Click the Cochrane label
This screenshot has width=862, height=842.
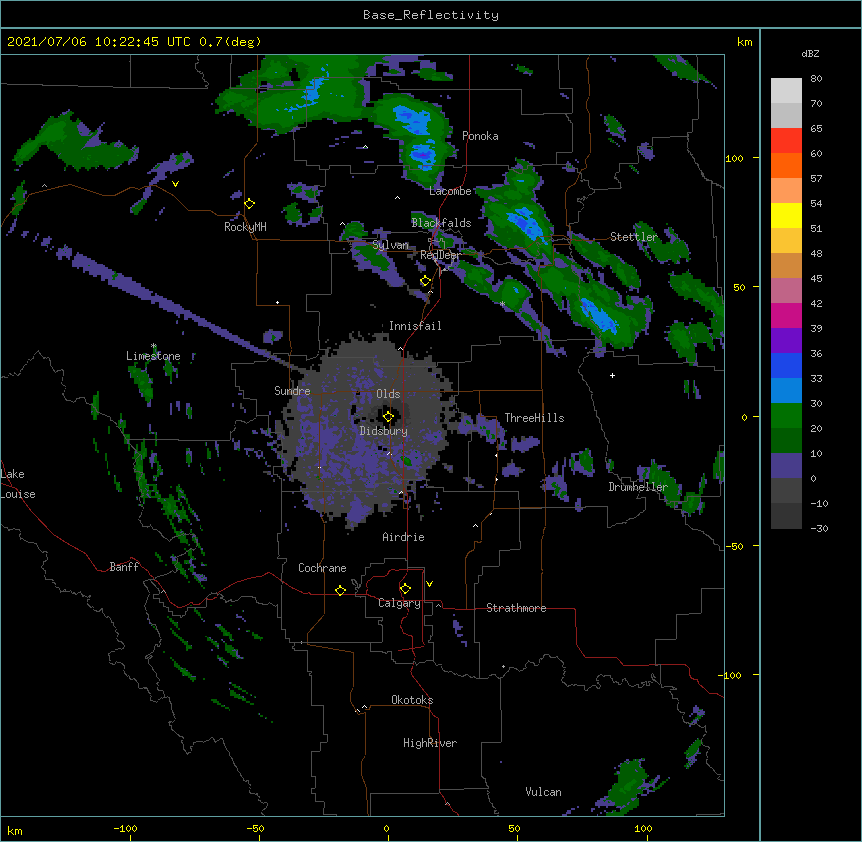(x=322, y=568)
